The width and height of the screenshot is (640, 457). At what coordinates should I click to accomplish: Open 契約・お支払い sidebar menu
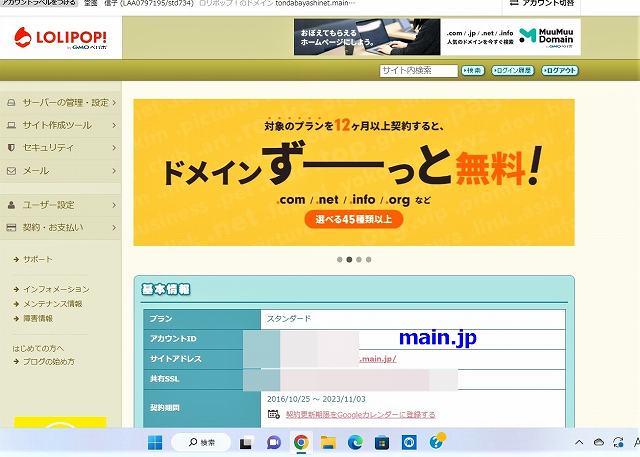(x=60, y=227)
